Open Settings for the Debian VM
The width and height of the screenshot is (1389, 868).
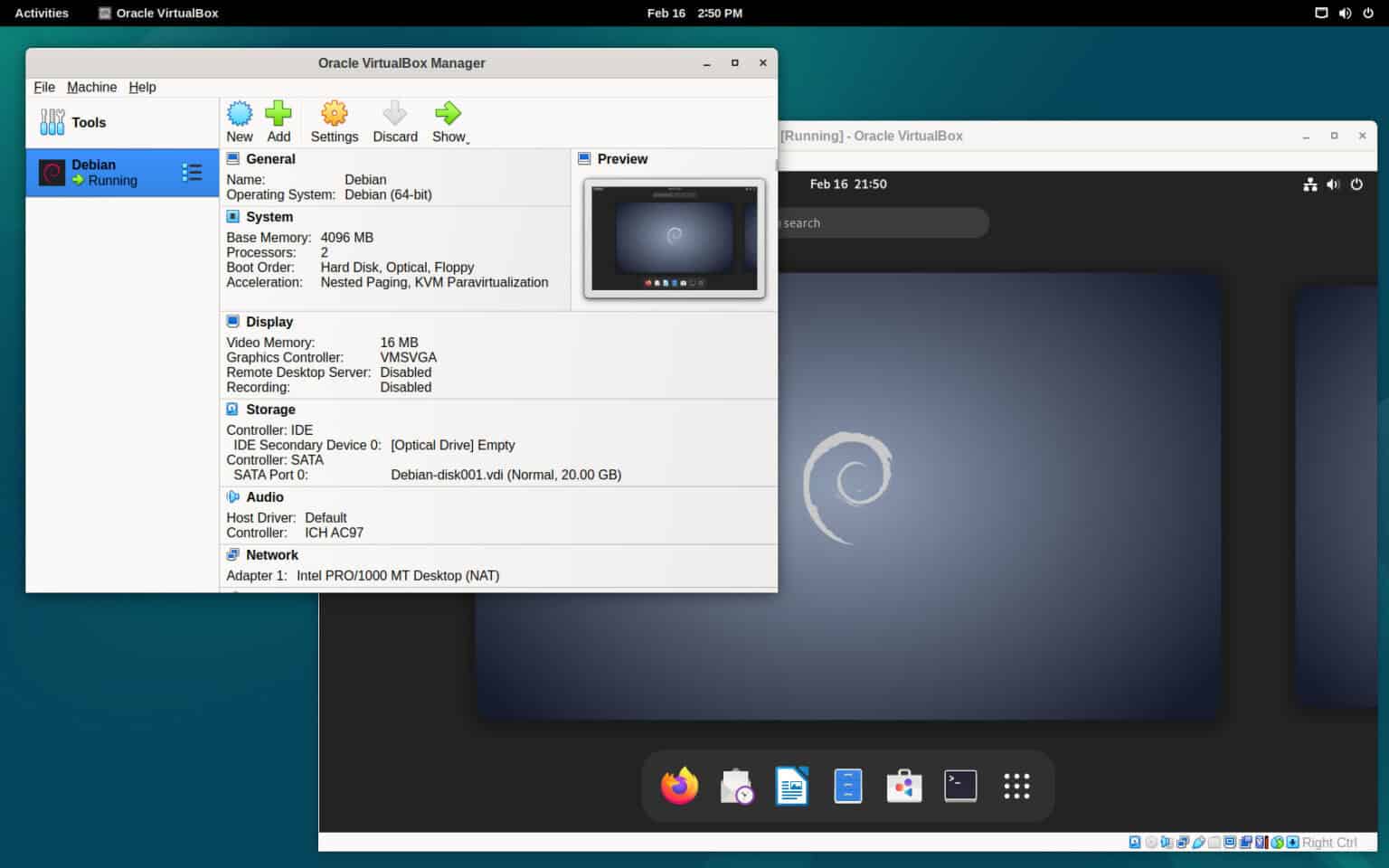pos(334,120)
